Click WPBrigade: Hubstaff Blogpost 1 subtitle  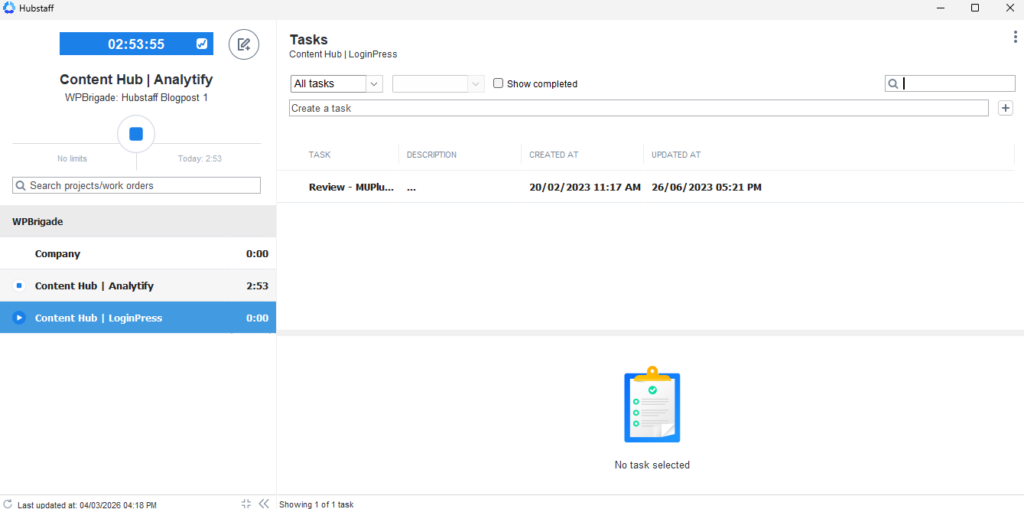point(136,97)
